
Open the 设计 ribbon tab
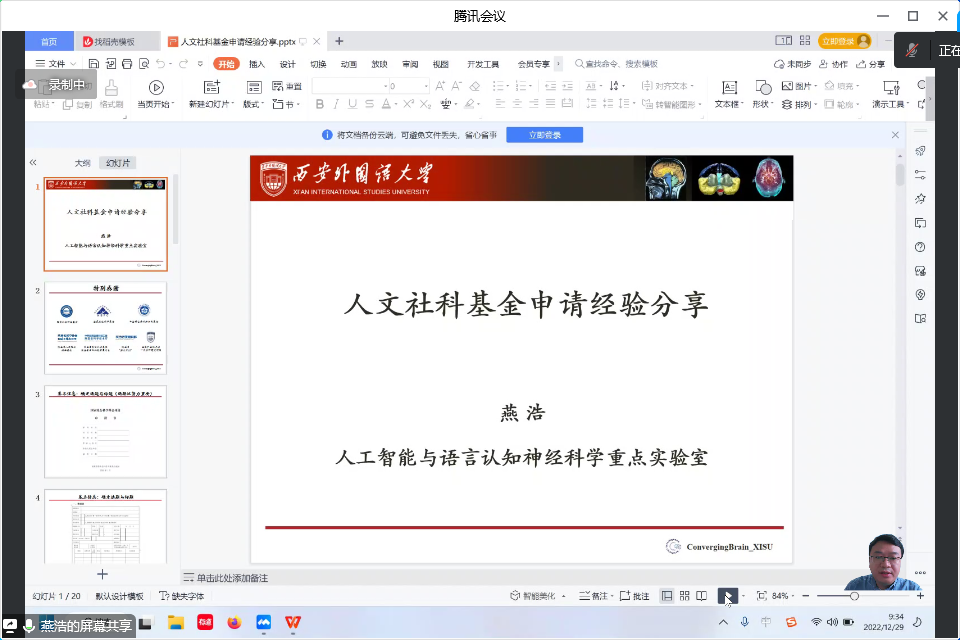(287, 64)
